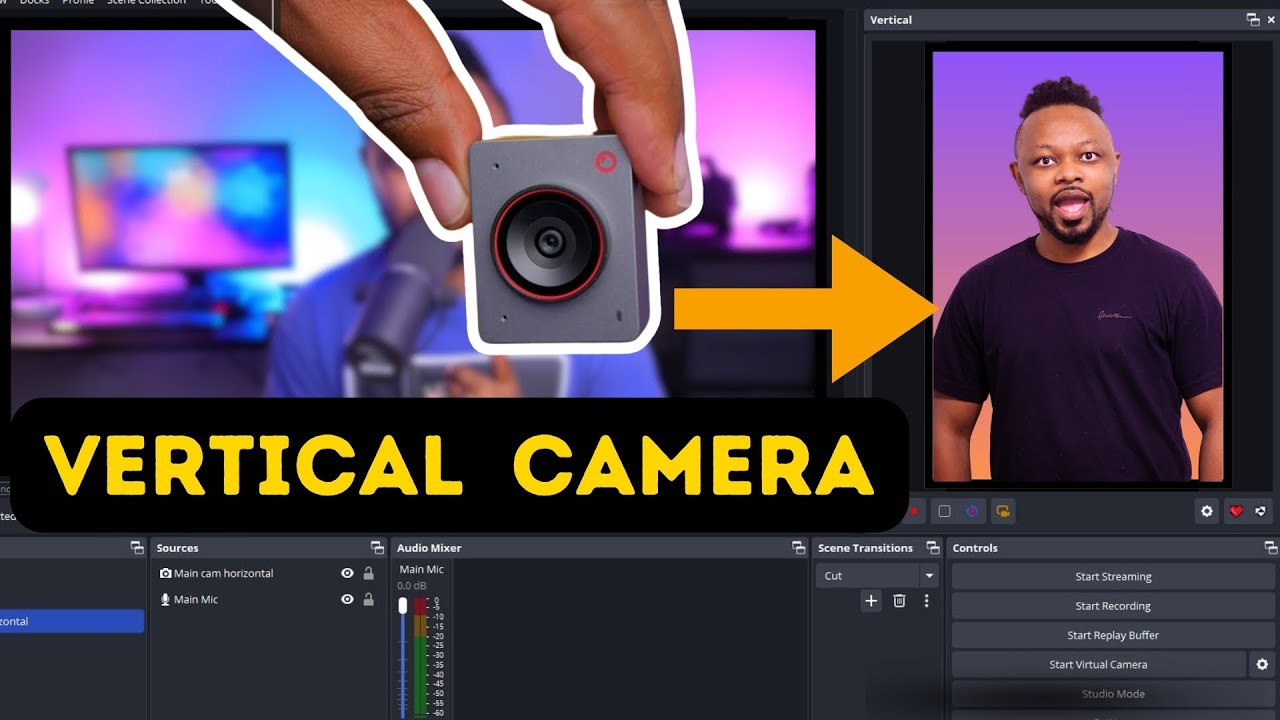This screenshot has height=720, width=1280.
Task: Click the Main Mic mixer label
Action: [x=421, y=569]
